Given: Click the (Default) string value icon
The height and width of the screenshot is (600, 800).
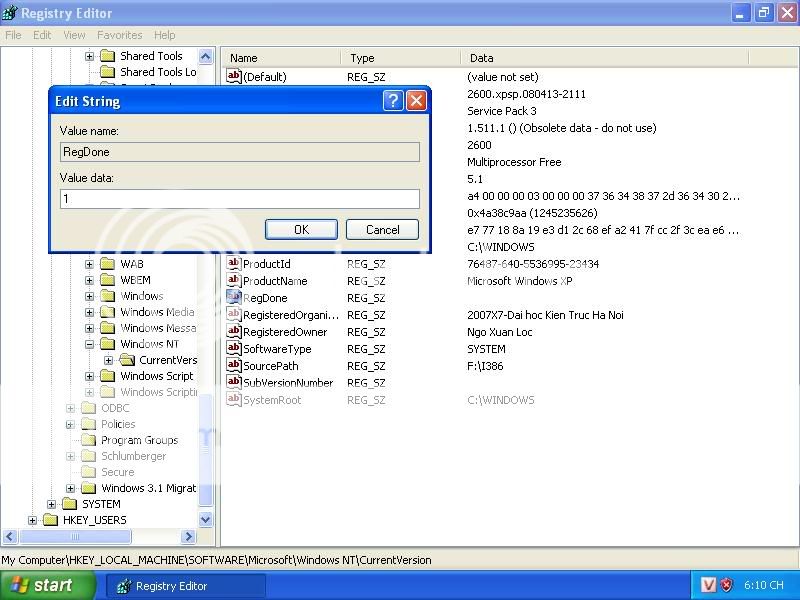Looking at the screenshot, I should [234, 76].
